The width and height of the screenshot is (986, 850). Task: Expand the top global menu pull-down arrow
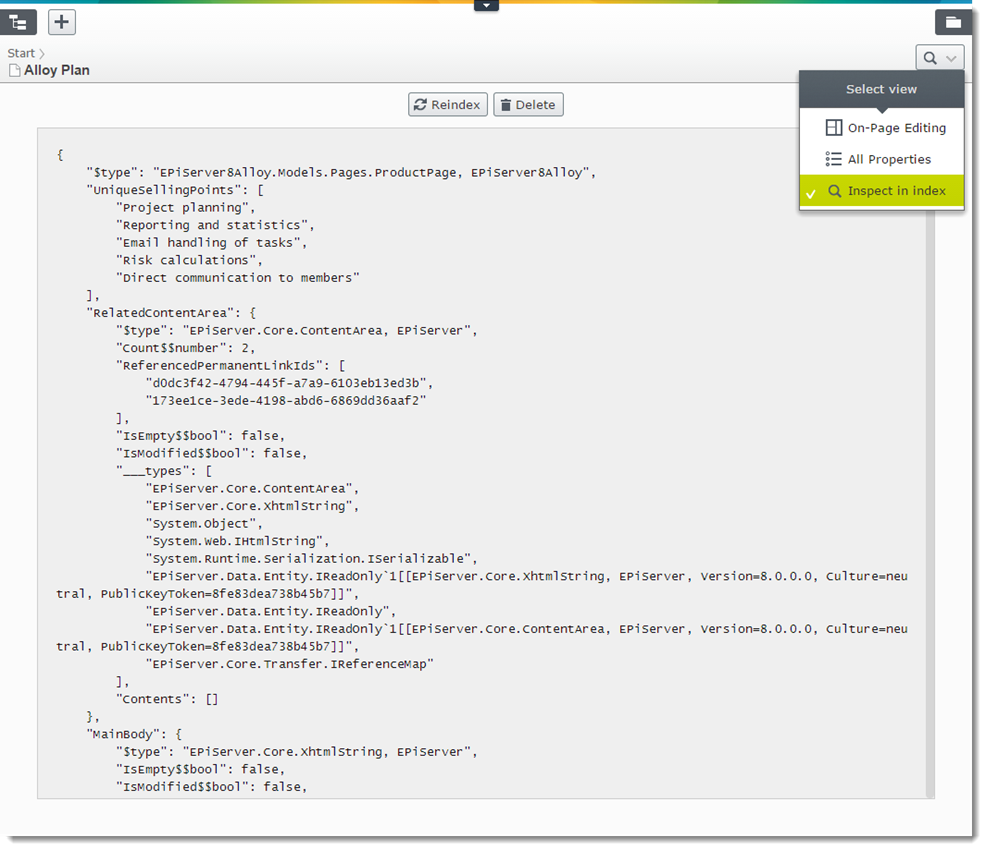click(x=486, y=6)
